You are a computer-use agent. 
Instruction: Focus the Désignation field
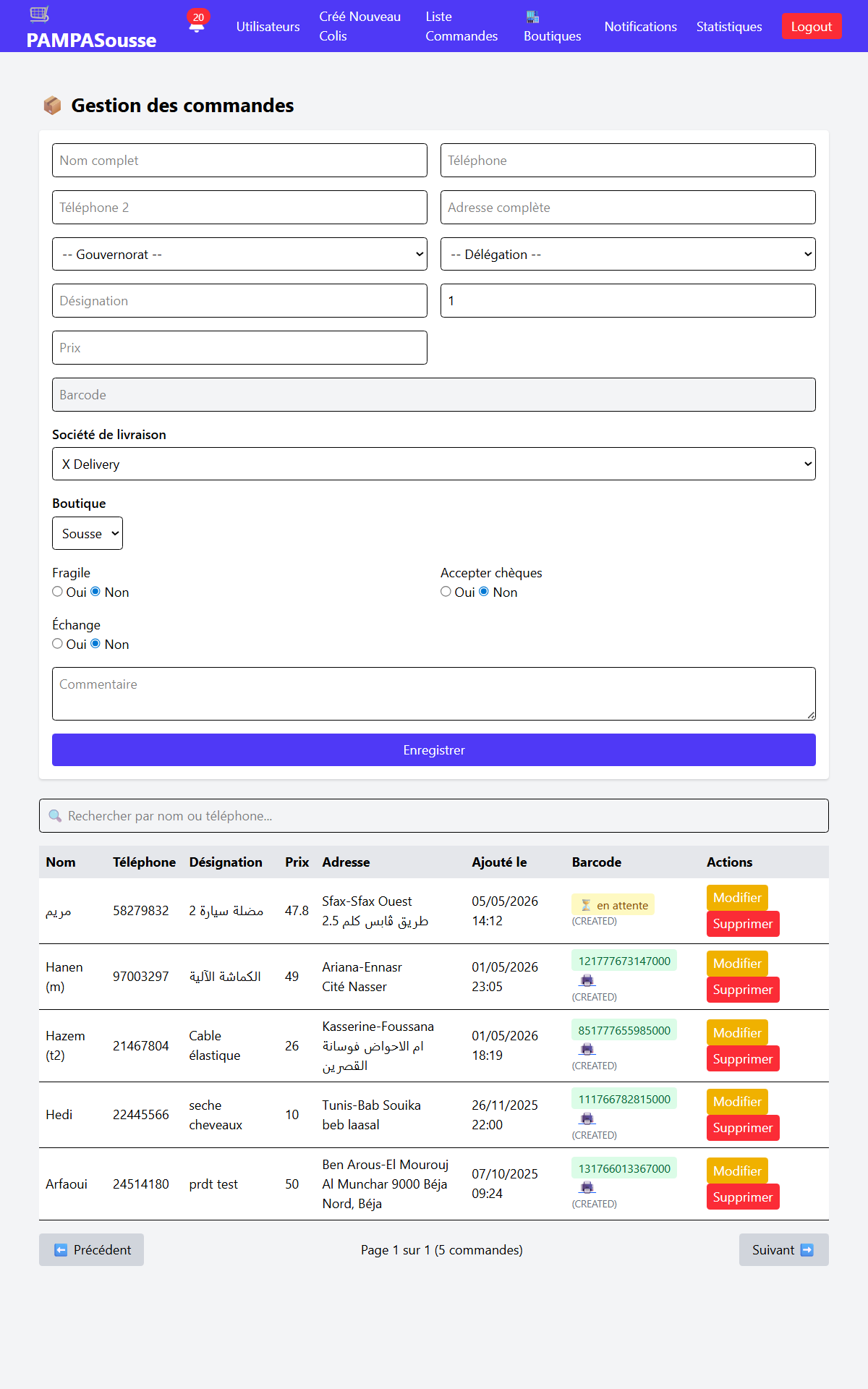click(x=239, y=300)
